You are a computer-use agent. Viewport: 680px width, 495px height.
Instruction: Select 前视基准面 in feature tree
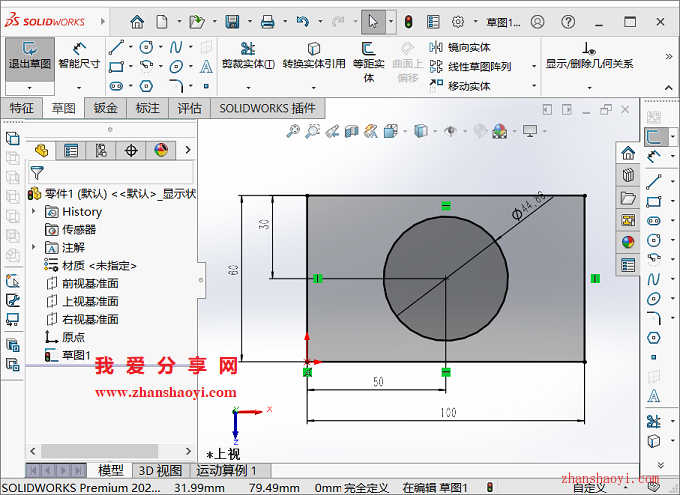click(82, 283)
